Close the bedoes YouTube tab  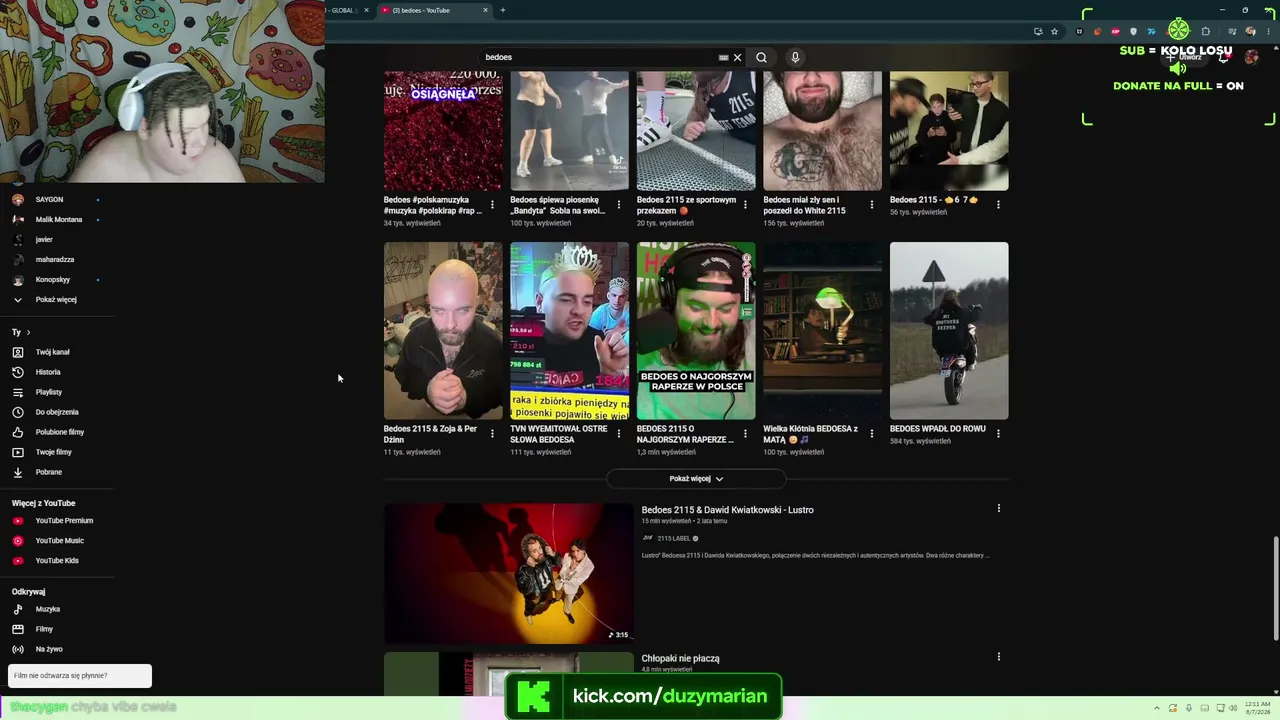tap(485, 10)
